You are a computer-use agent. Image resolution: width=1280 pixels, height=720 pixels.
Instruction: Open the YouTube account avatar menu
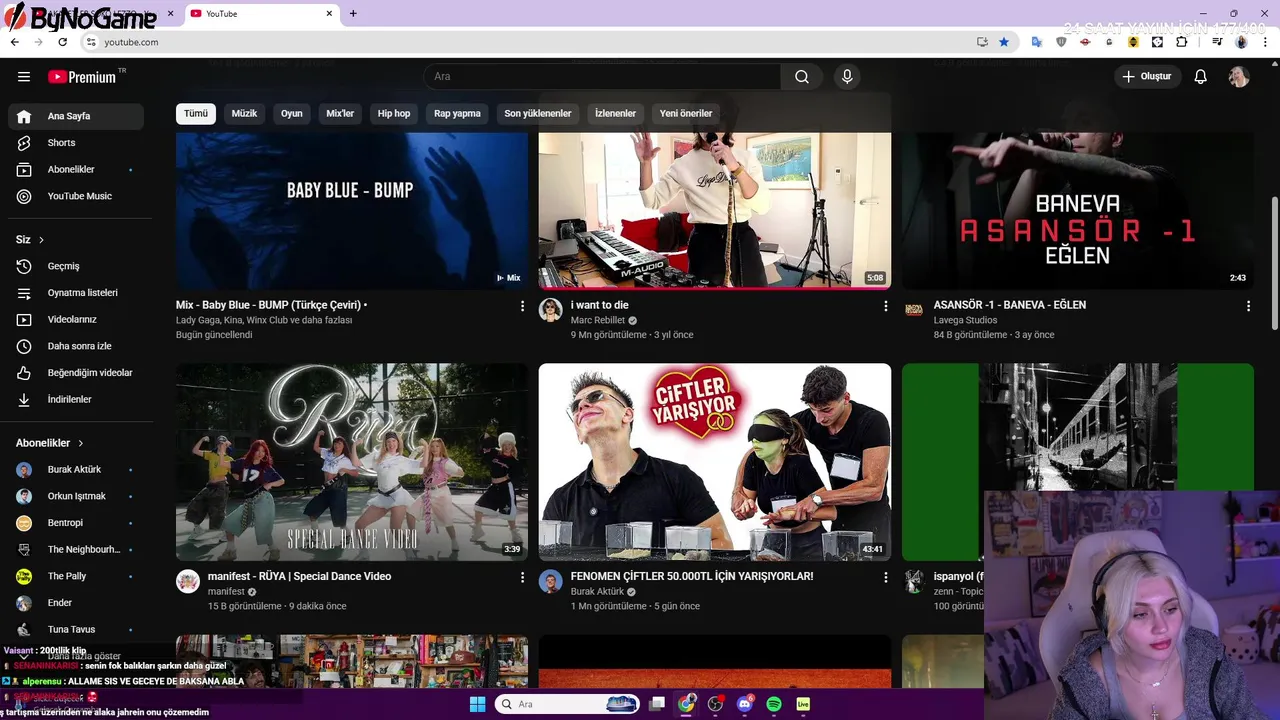coord(1239,77)
